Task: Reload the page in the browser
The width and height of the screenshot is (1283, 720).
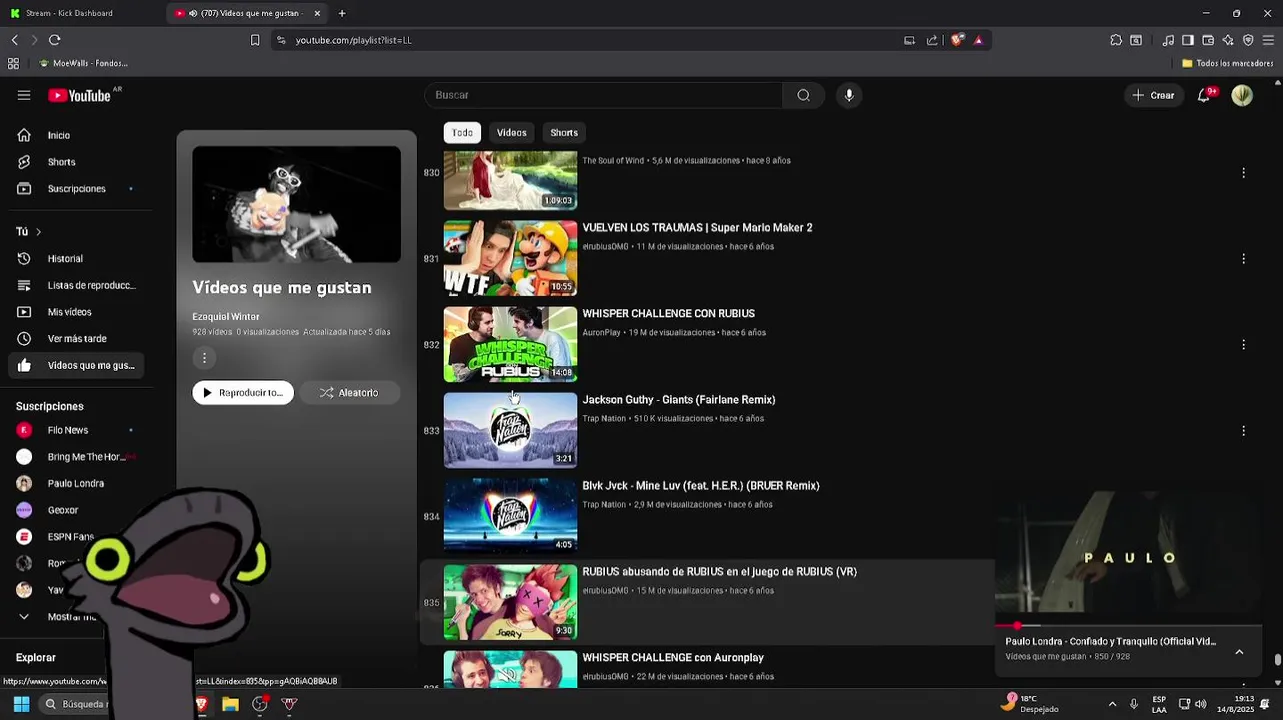Action: 54,40
